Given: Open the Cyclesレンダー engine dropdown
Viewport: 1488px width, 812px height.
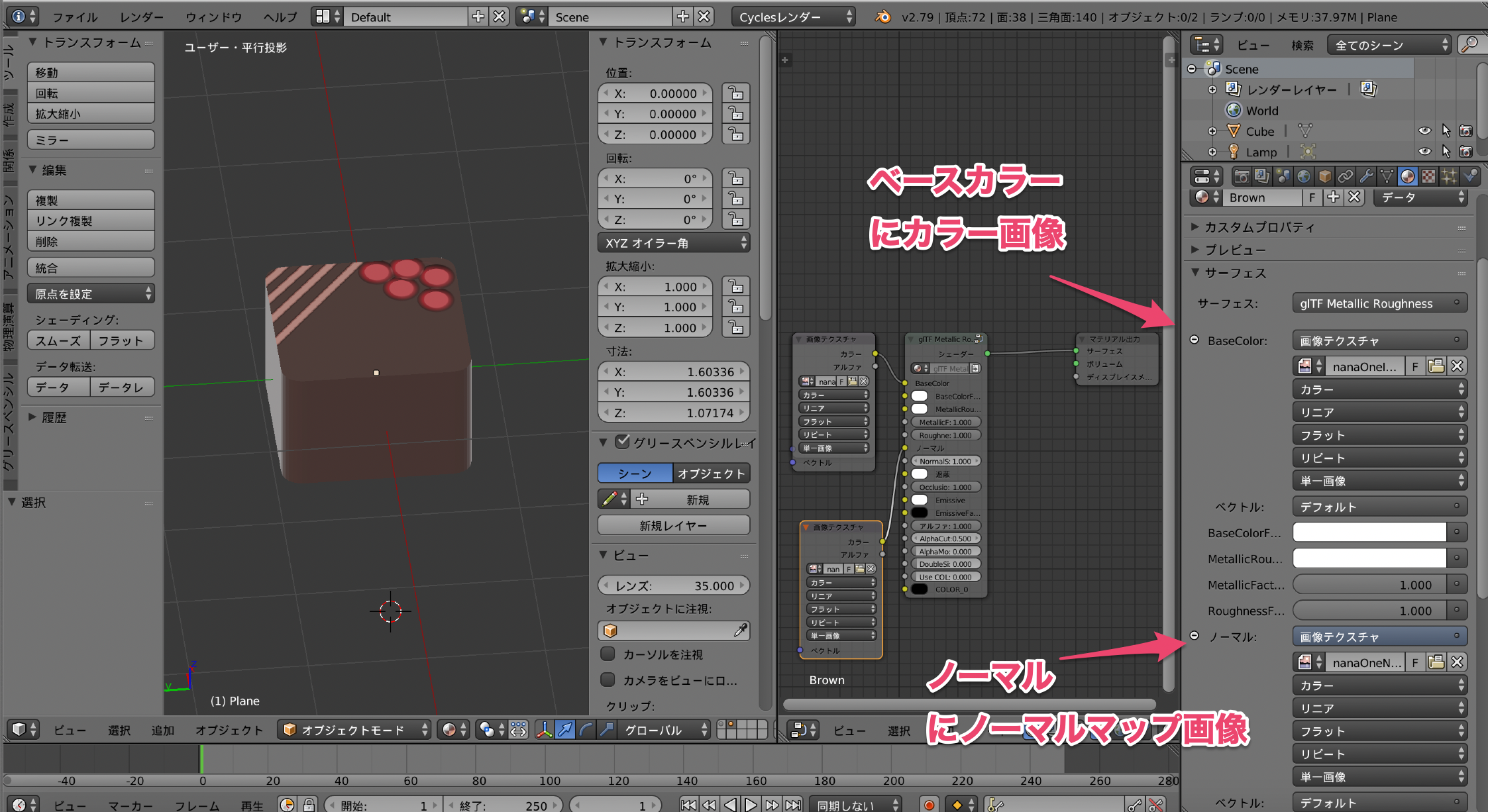Looking at the screenshot, I should click(x=794, y=17).
